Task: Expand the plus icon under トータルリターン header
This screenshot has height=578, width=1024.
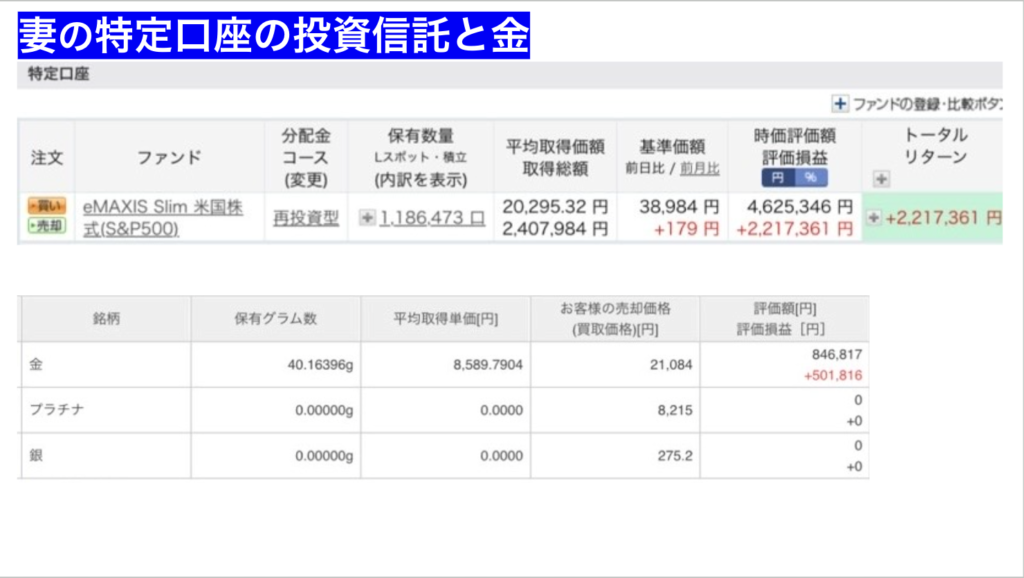Action: pos(881,179)
